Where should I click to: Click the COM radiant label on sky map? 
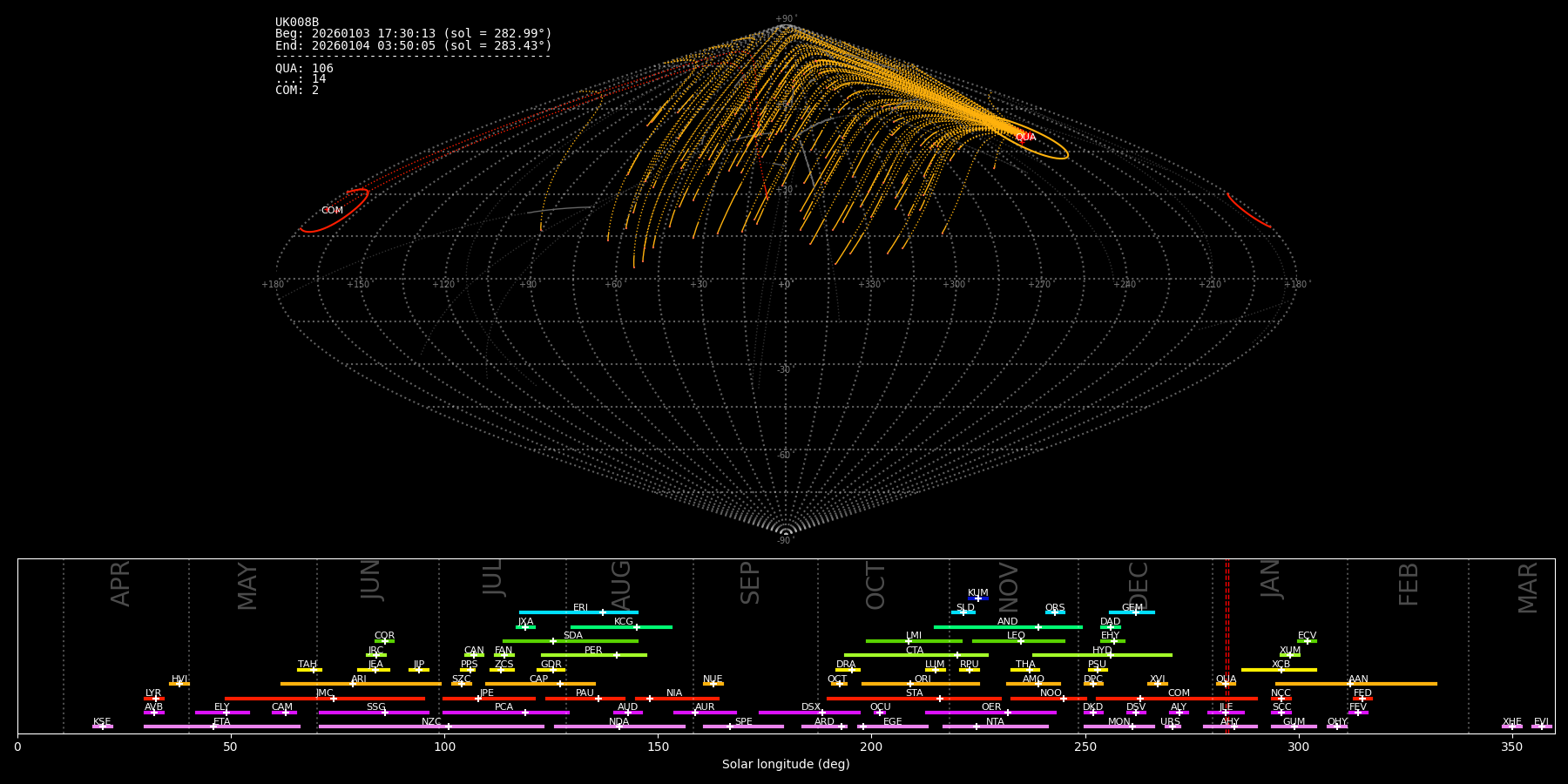point(332,211)
